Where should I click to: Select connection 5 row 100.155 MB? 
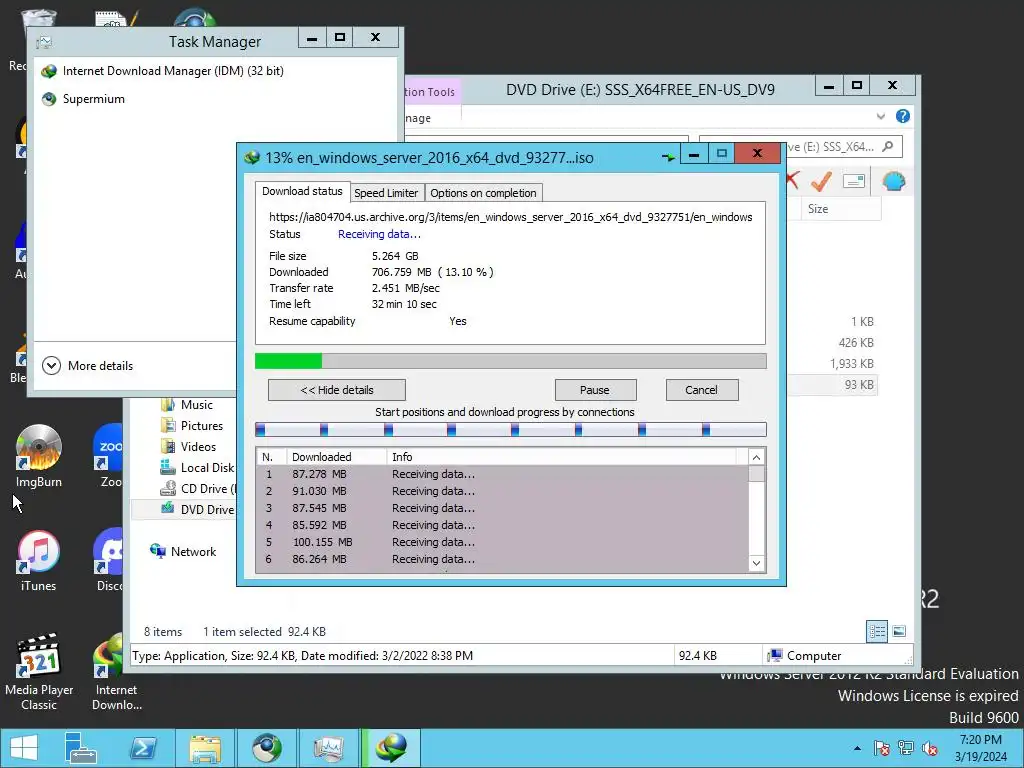(503, 542)
